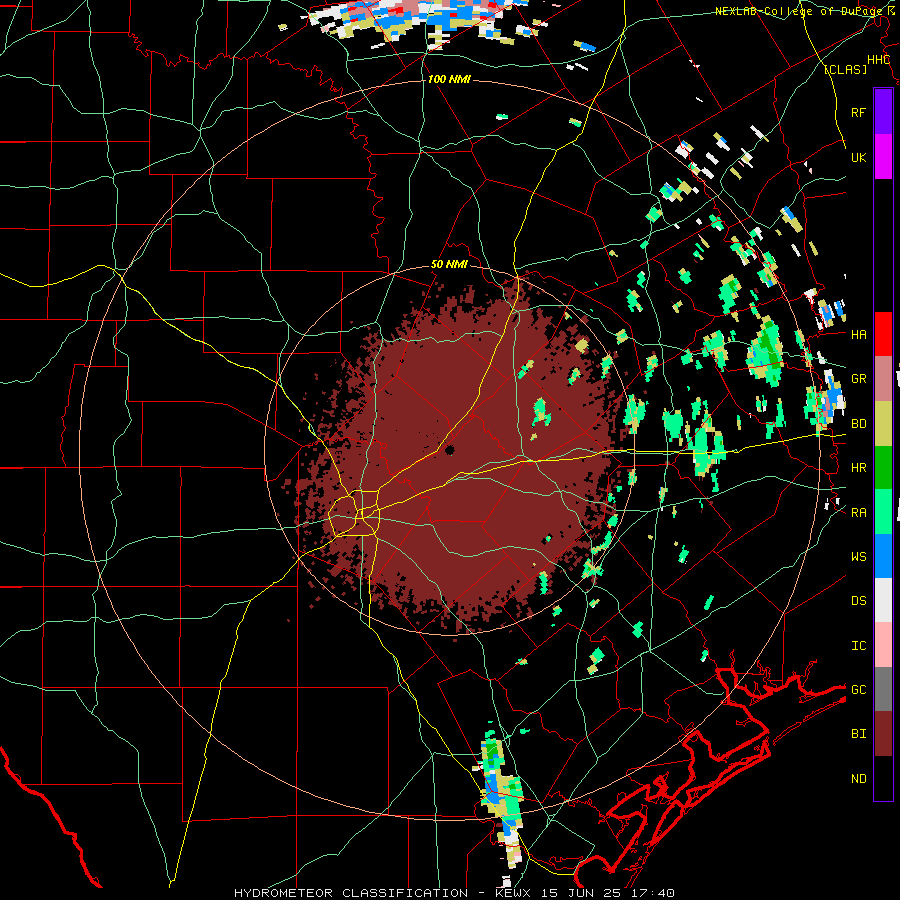The width and height of the screenshot is (900, 900).
Task: Click the BD legend label
Action: click(x=858, y=424)
